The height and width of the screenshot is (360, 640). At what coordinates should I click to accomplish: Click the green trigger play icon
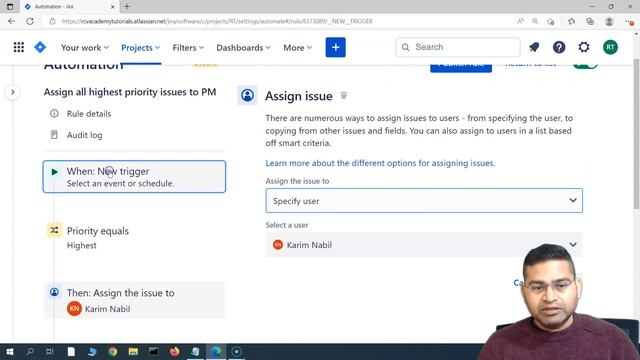pos(55,172)
